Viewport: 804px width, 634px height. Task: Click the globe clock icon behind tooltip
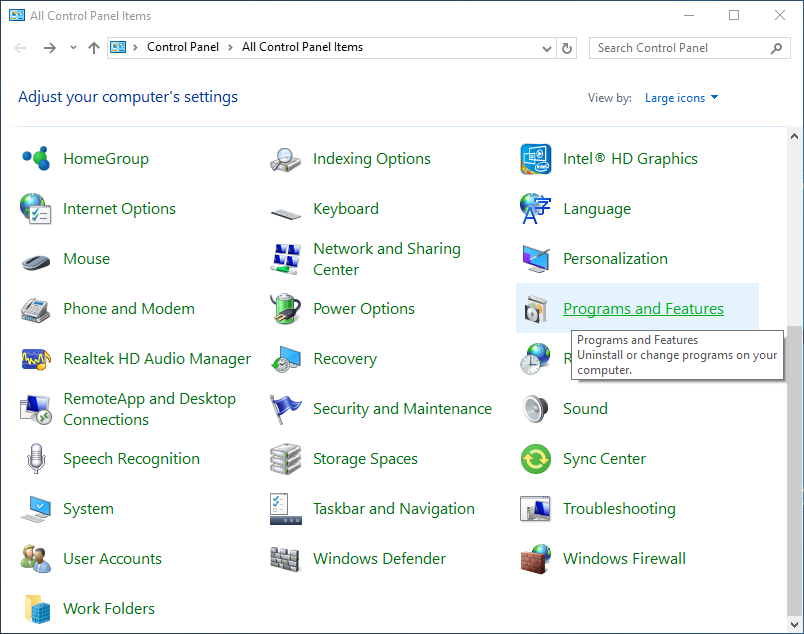pyautogui.click(x=535, y=359)
